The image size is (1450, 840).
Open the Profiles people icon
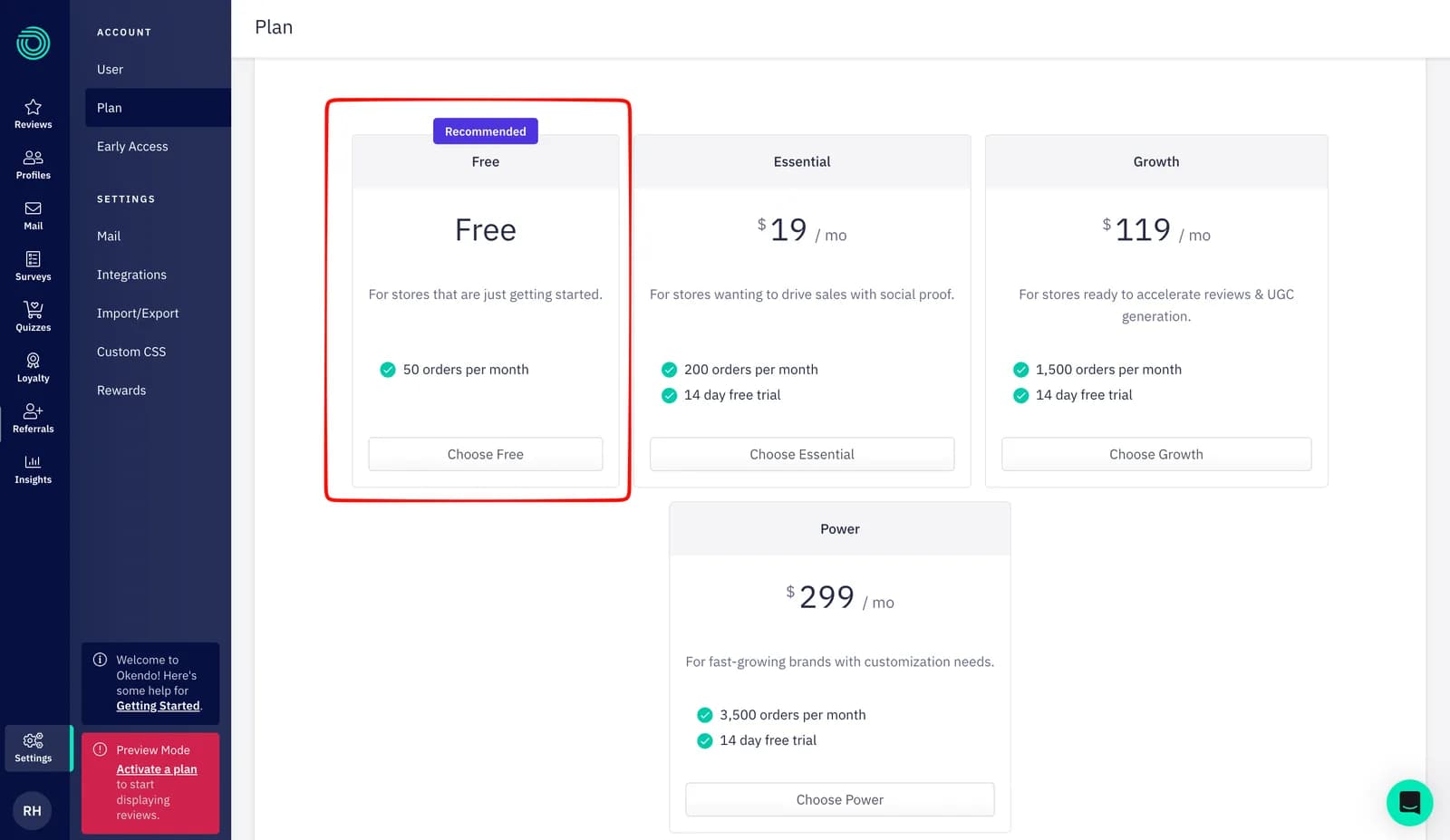(33, 158)
